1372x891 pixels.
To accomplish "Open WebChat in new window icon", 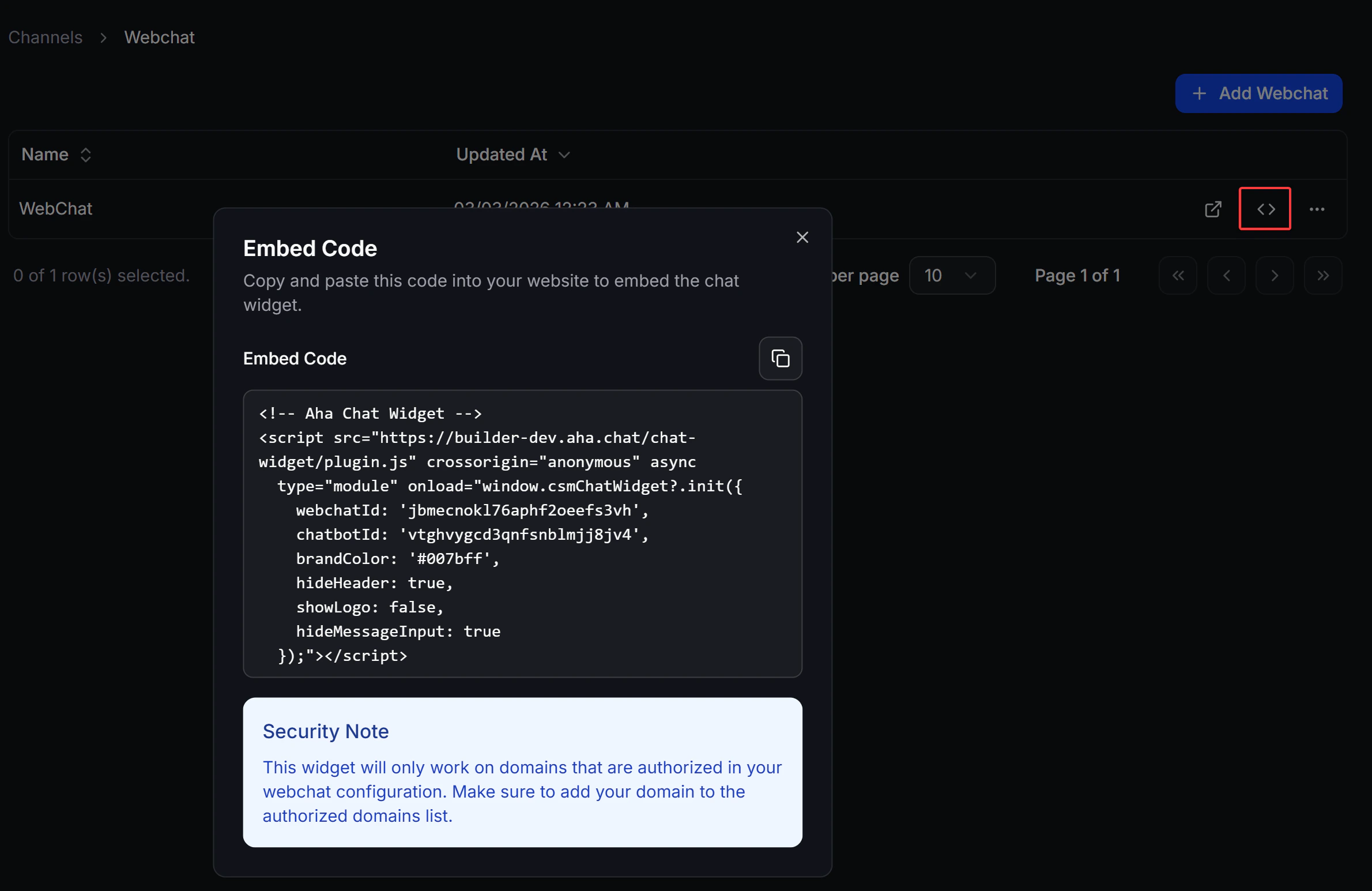I will coord(1213,209).
